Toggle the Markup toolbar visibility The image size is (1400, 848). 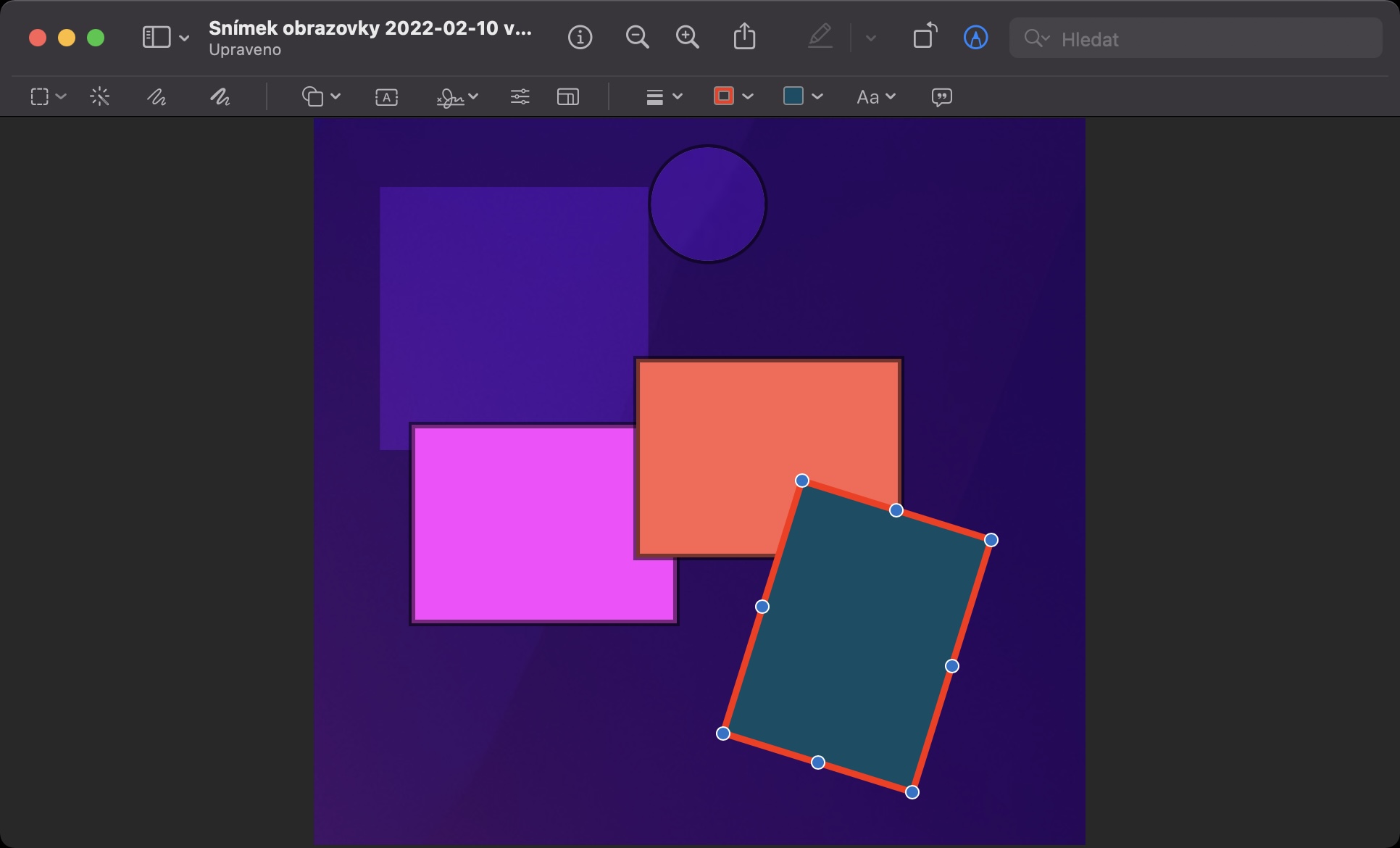[x=975, y=37]
